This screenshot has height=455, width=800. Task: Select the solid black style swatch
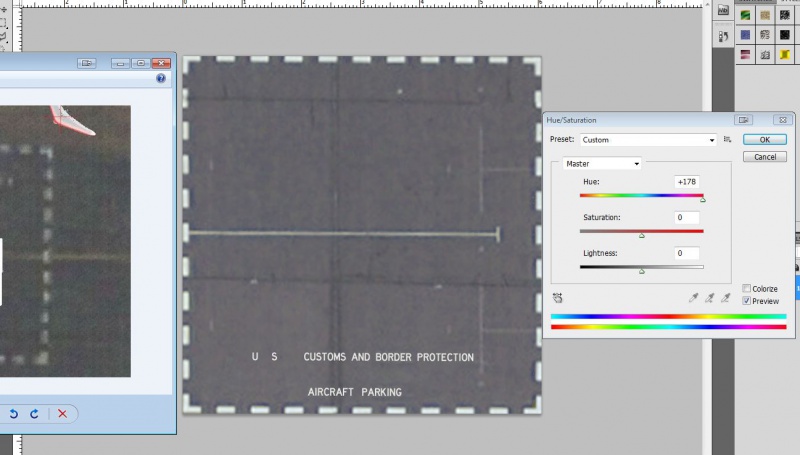coord(785,35)
